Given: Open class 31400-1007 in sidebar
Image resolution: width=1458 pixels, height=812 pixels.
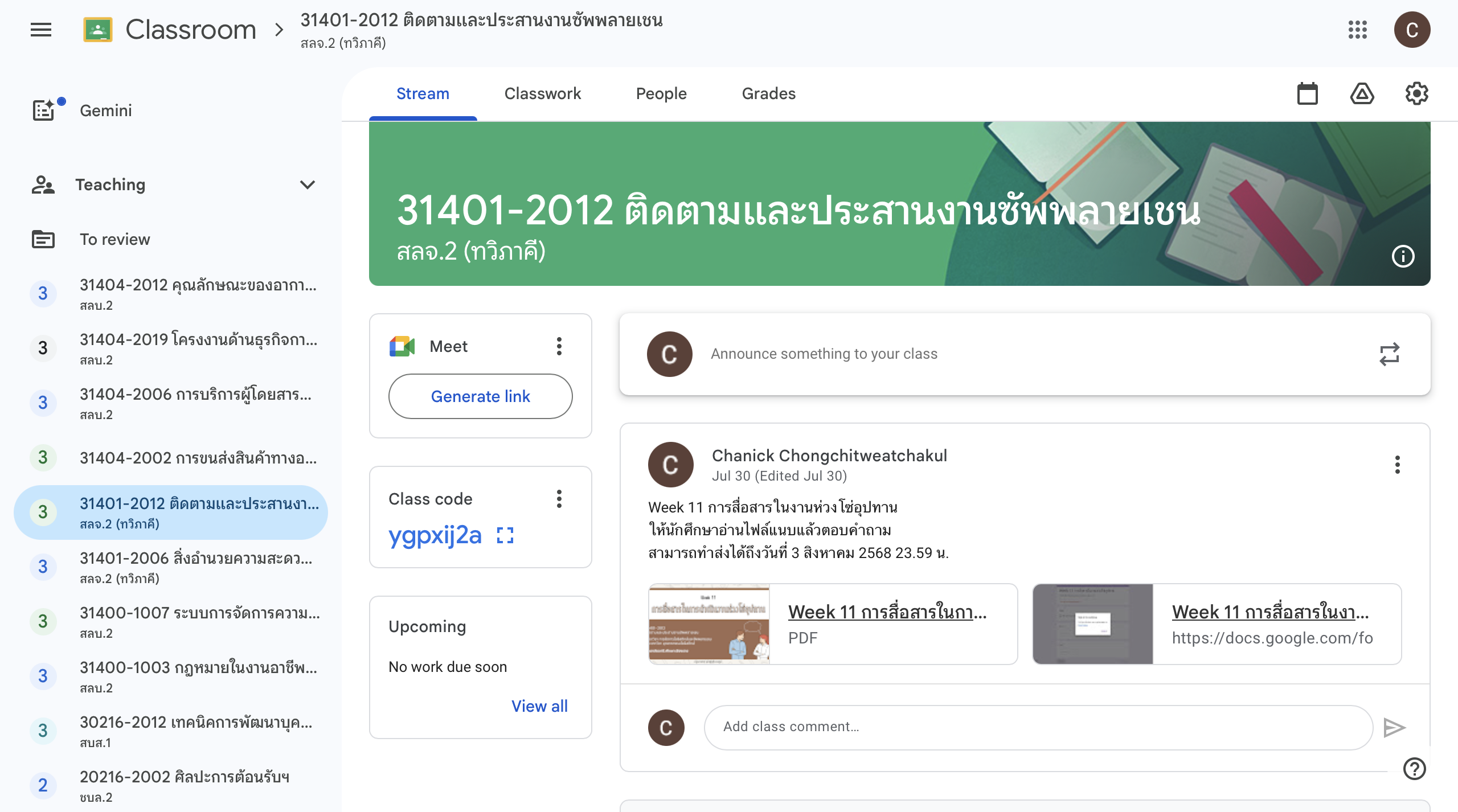Looking at the screenshot, I should [171, 622].
